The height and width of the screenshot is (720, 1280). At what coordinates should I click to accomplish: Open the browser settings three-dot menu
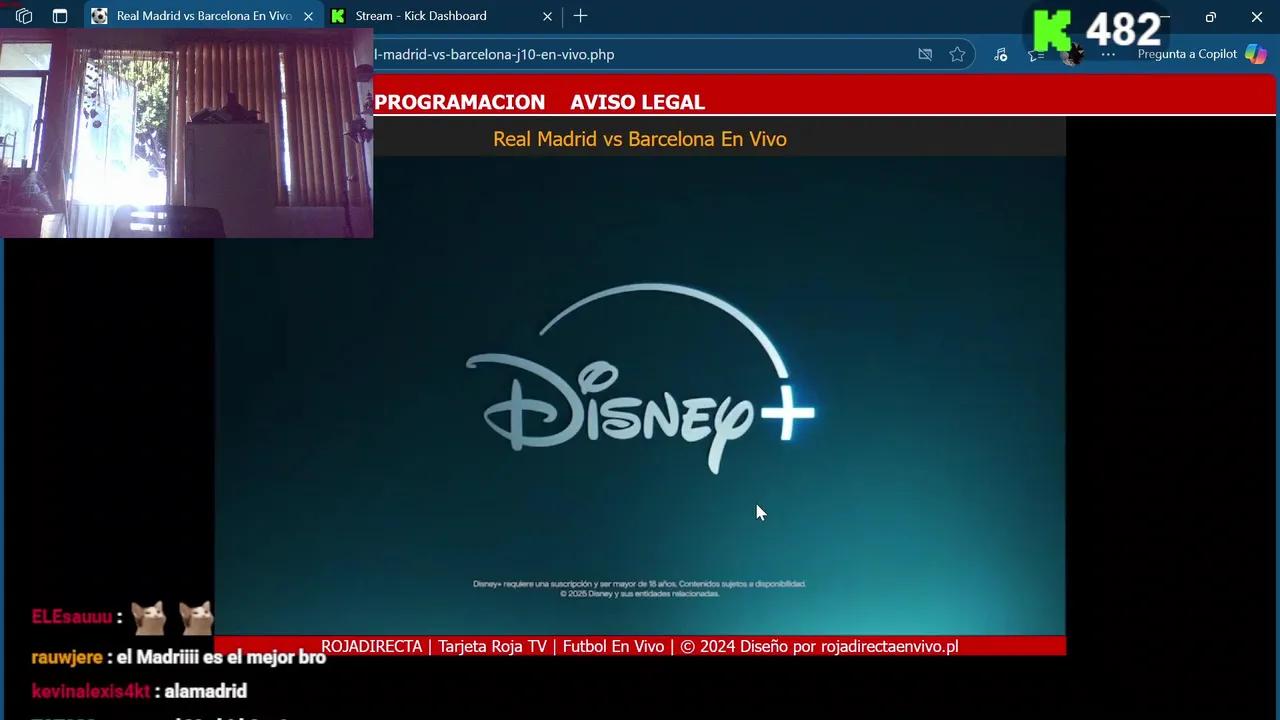(x=1108, y=55)
